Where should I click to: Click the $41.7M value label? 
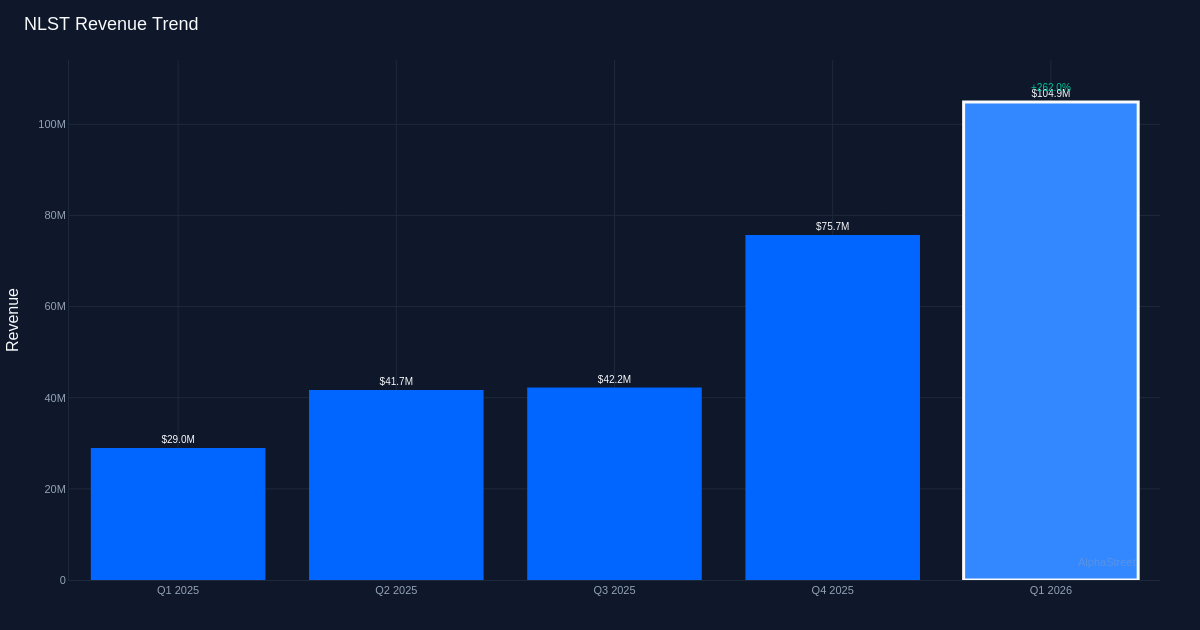(396, 382)
